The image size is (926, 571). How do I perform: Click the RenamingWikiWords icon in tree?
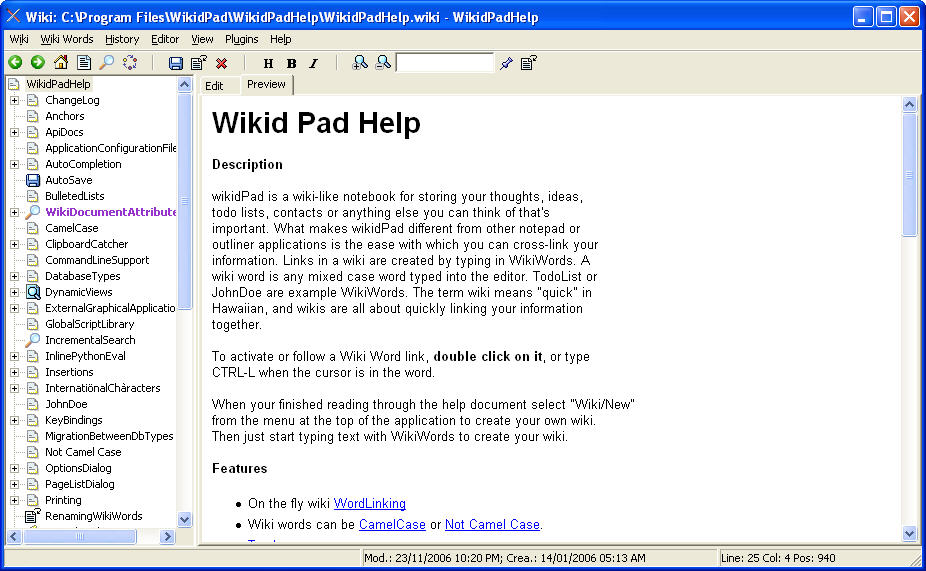tap(32, 515)
